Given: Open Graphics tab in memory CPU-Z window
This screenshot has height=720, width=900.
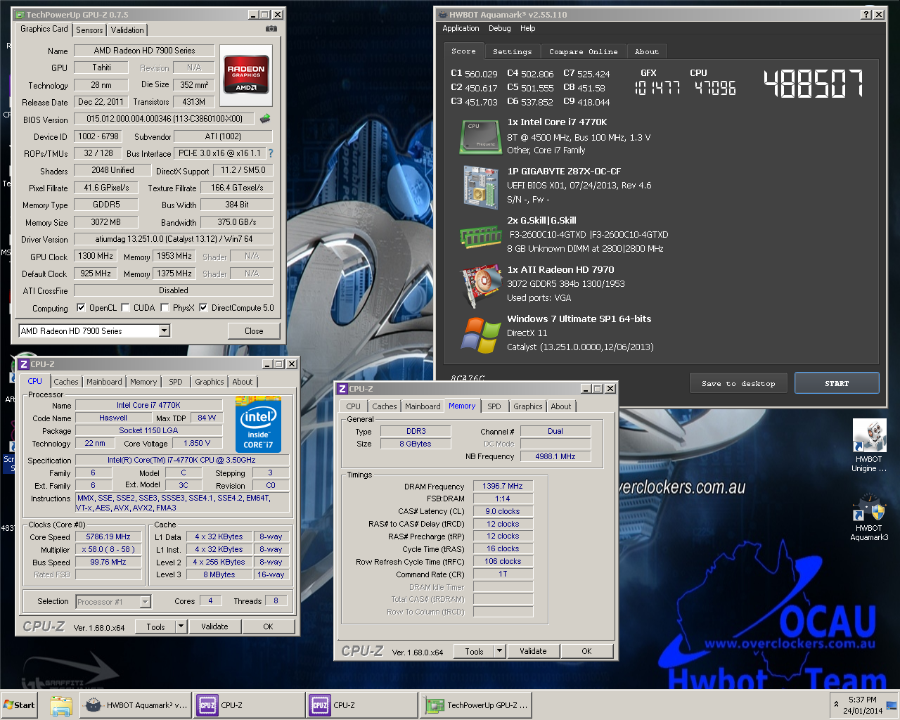Looking at the screenshot, I should click(527, 406).
